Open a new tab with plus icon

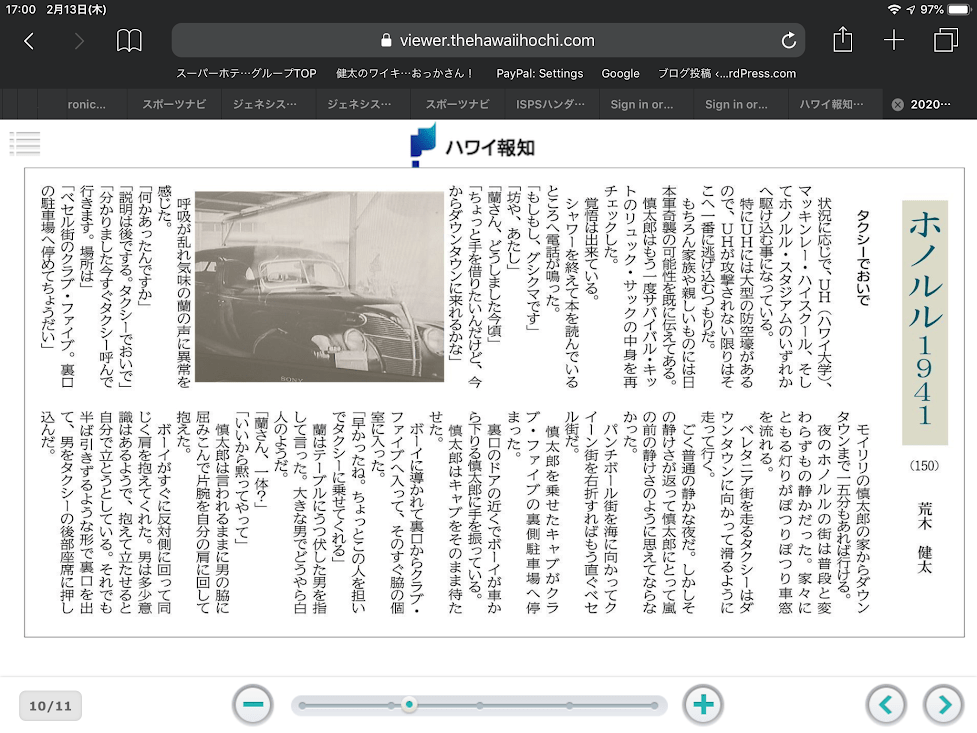(893, 41)
